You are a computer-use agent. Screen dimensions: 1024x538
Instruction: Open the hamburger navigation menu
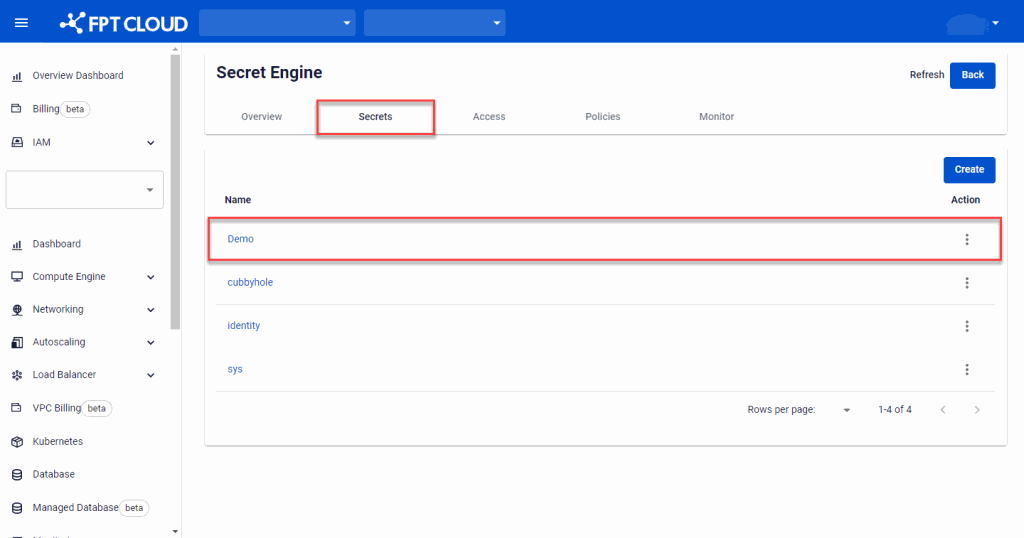[21, 23]
